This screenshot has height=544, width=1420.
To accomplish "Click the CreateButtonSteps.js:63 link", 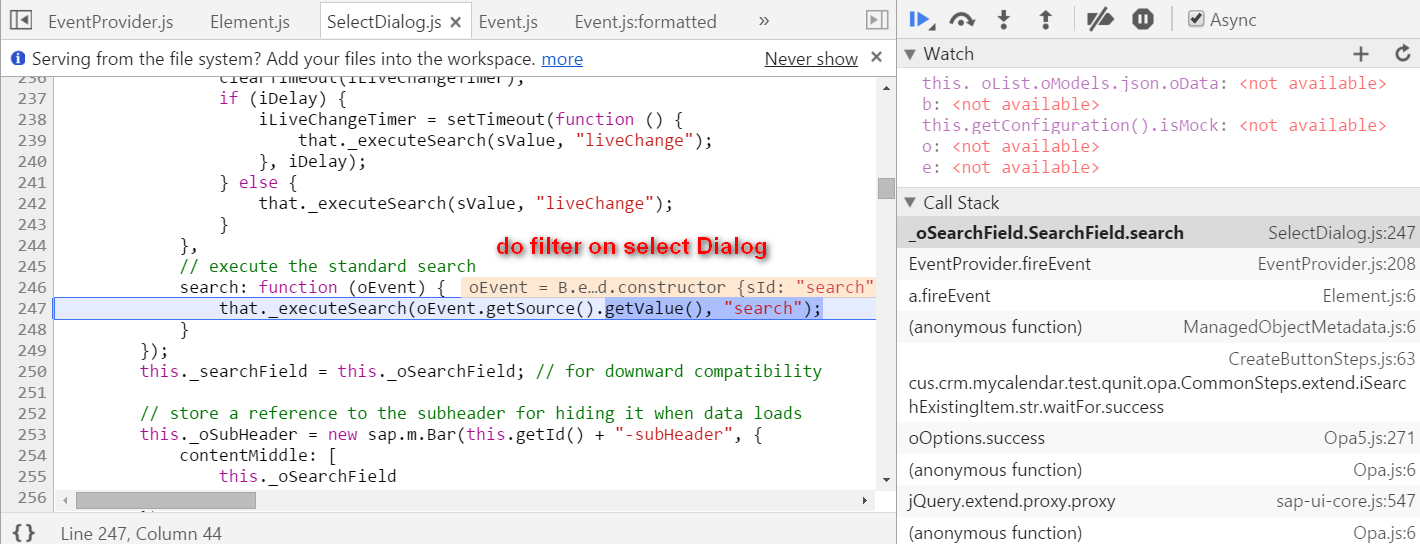I will [1322, 359].
